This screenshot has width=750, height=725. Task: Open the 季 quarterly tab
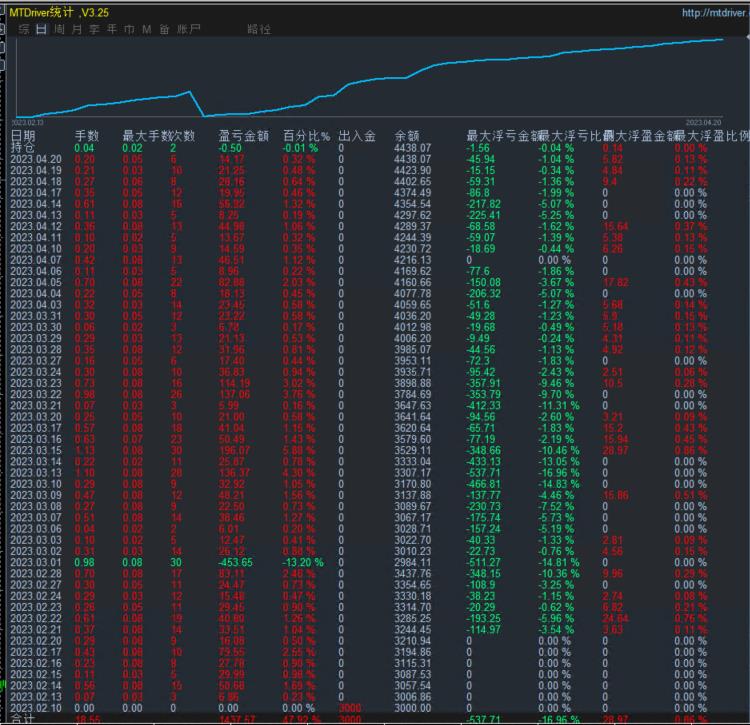pyautogui.click(x=94, y=30)
